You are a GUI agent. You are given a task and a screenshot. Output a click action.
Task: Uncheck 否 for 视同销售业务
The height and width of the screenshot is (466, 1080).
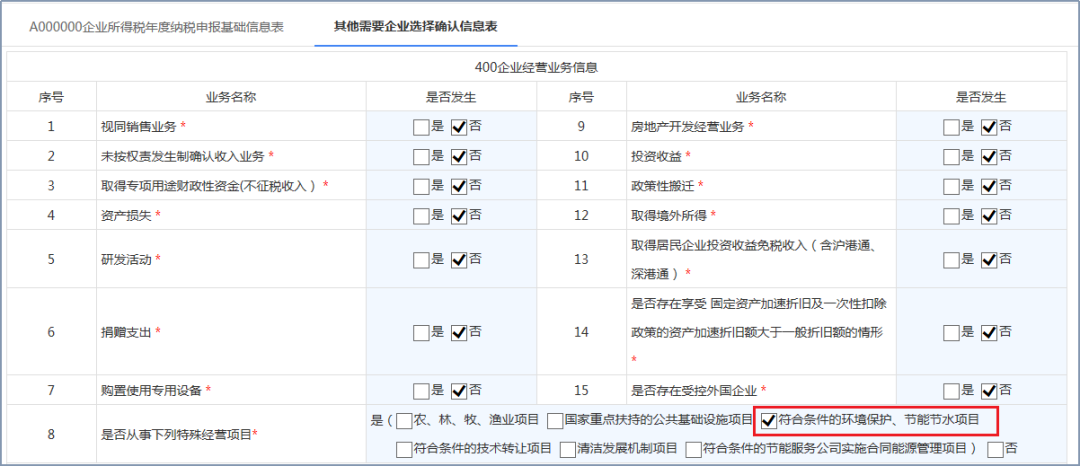pos(459,127)
